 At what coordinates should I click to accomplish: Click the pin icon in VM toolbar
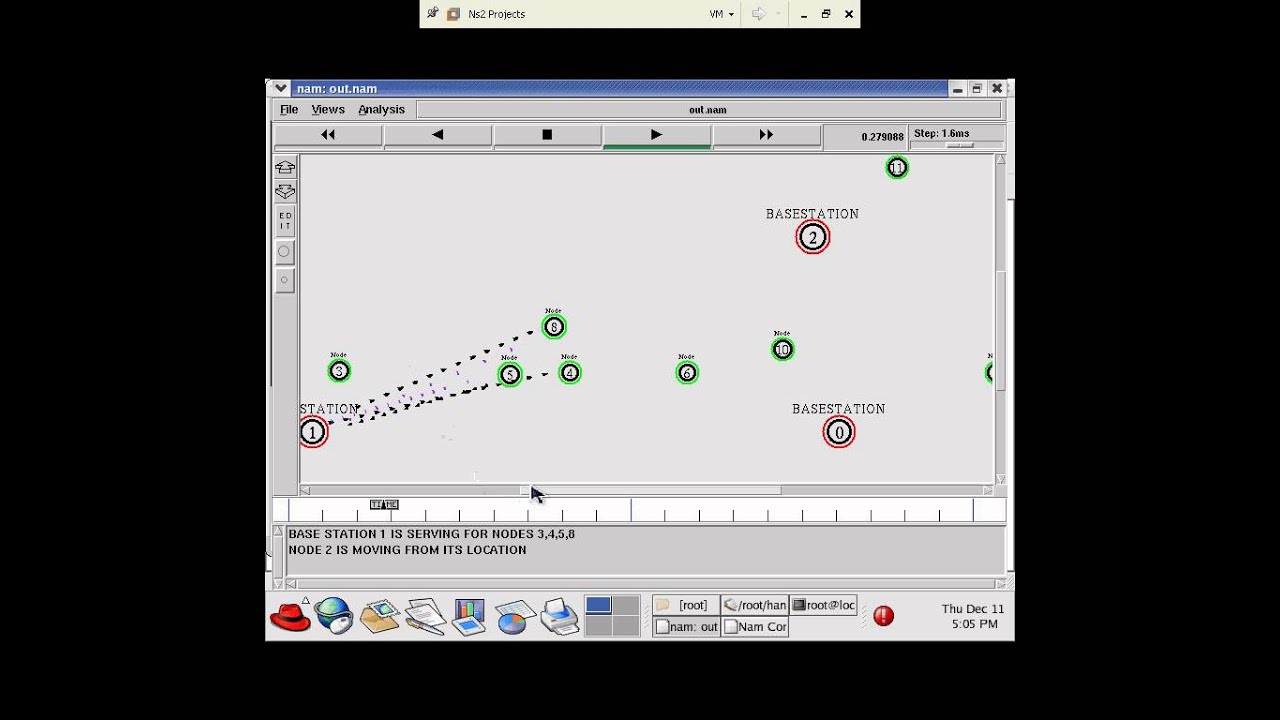click(432, 14)
